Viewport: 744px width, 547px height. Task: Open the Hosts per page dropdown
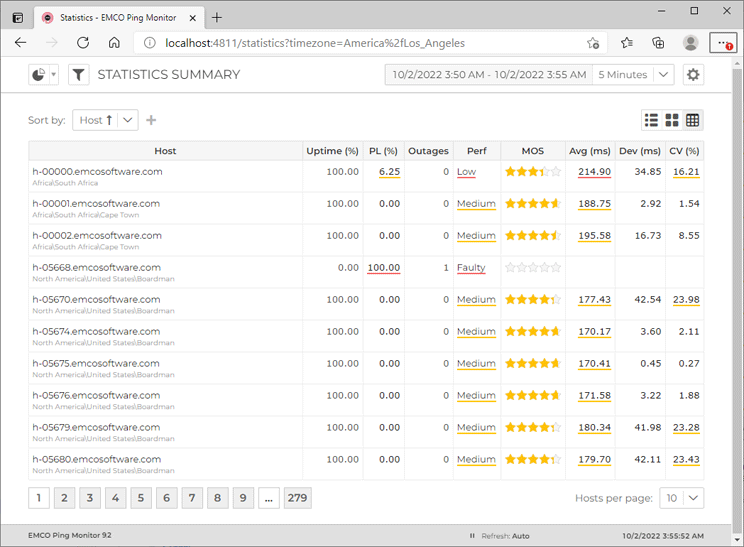tap(694, 498)
